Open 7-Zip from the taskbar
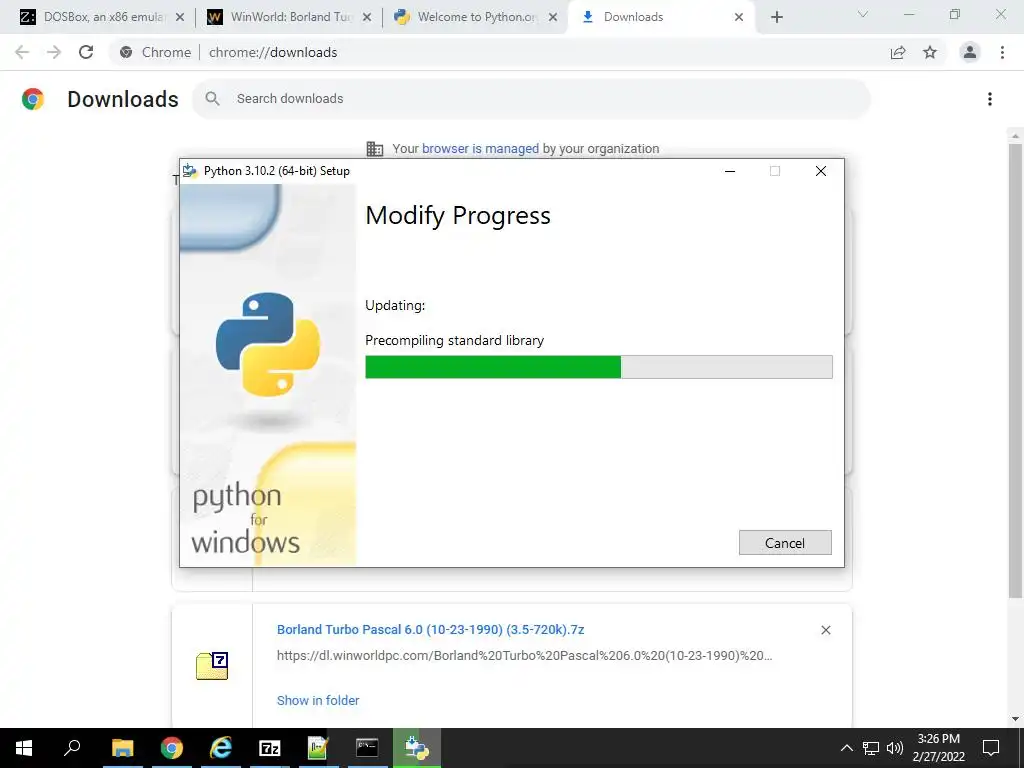The width and height of the screenshot is (1024, 768). 270,748
